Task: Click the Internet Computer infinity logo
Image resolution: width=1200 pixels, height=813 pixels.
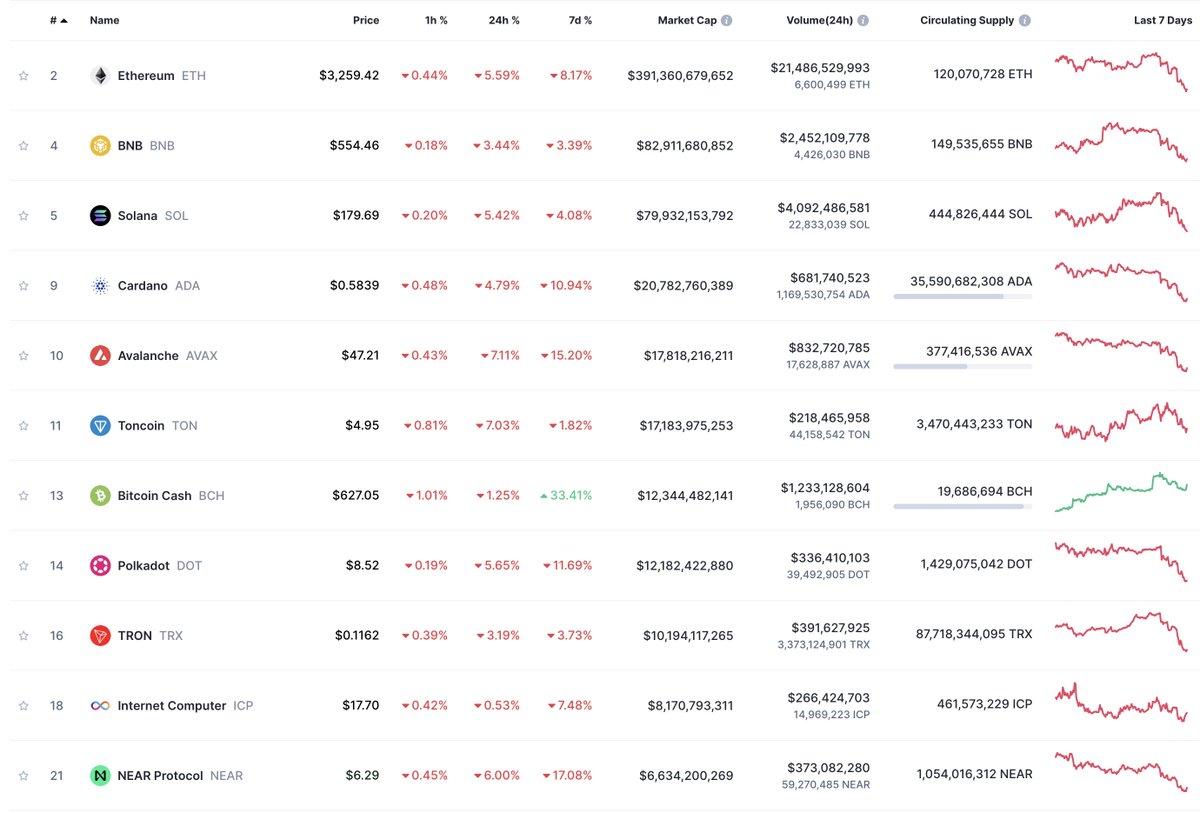Action: (100, 706)
